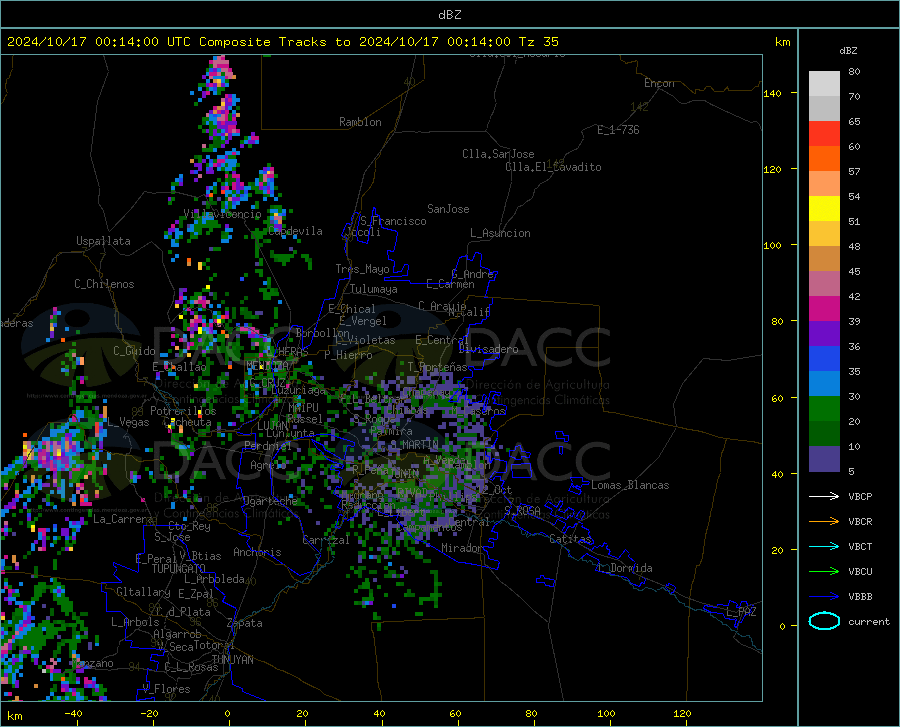Screen dimensions: 900x727
Task: Click the 140 km vertical axis tick label
Action: pos(772,93)
